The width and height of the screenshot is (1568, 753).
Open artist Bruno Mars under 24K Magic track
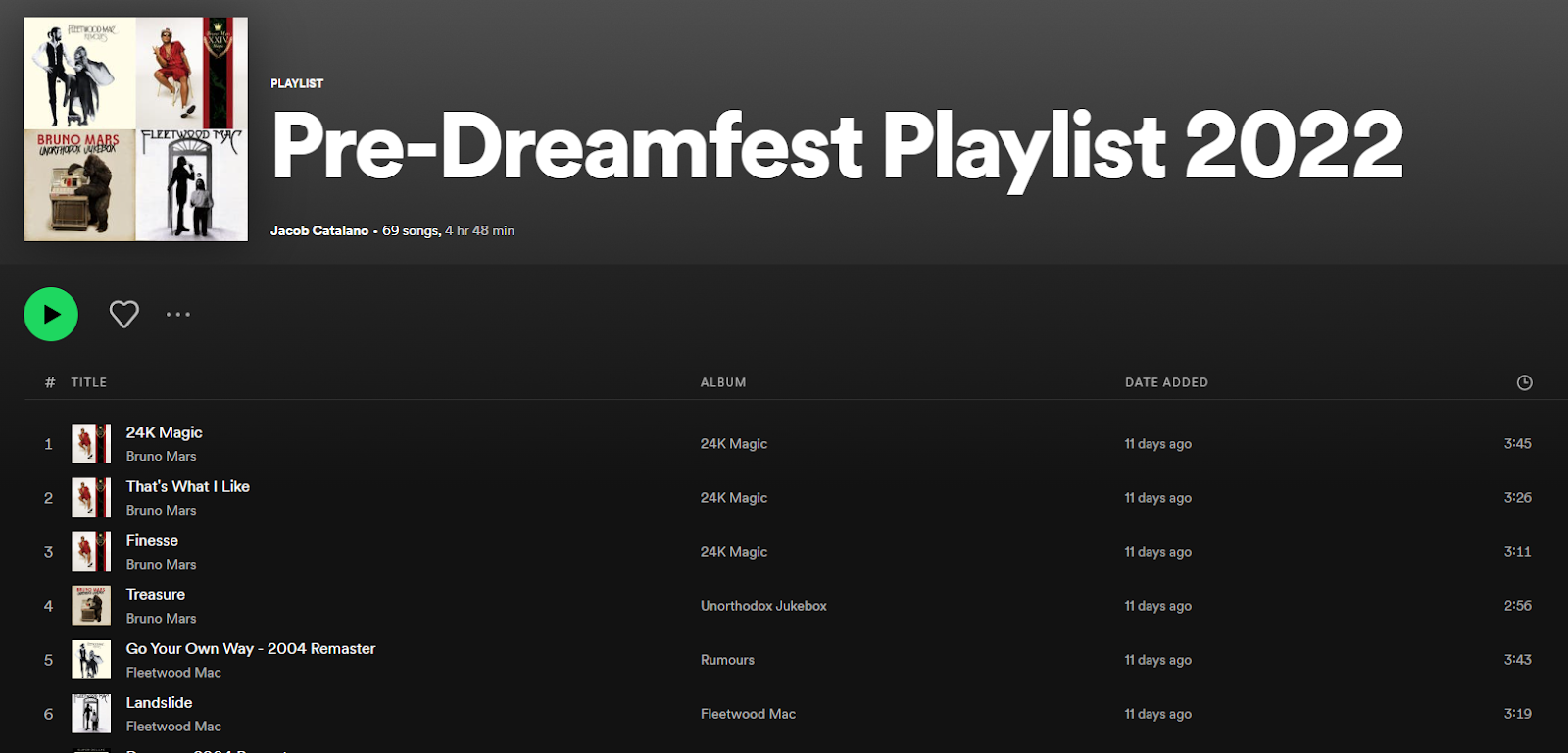pyautogui.click(x=161, y=456)
